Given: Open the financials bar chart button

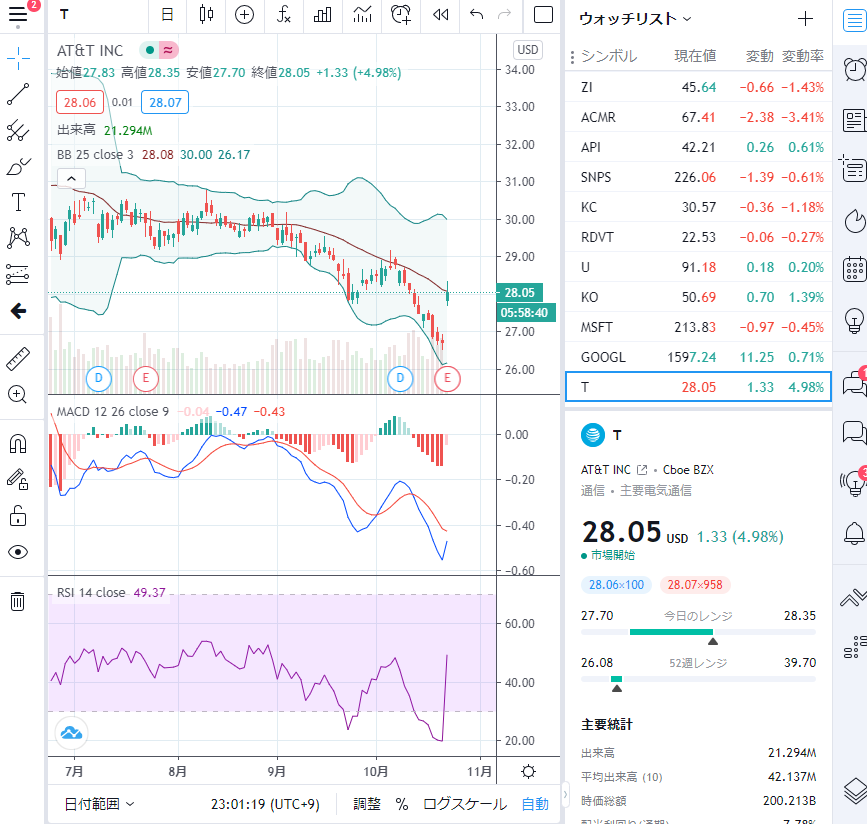Looking at the screenshot, I should (x=322, y=15).
